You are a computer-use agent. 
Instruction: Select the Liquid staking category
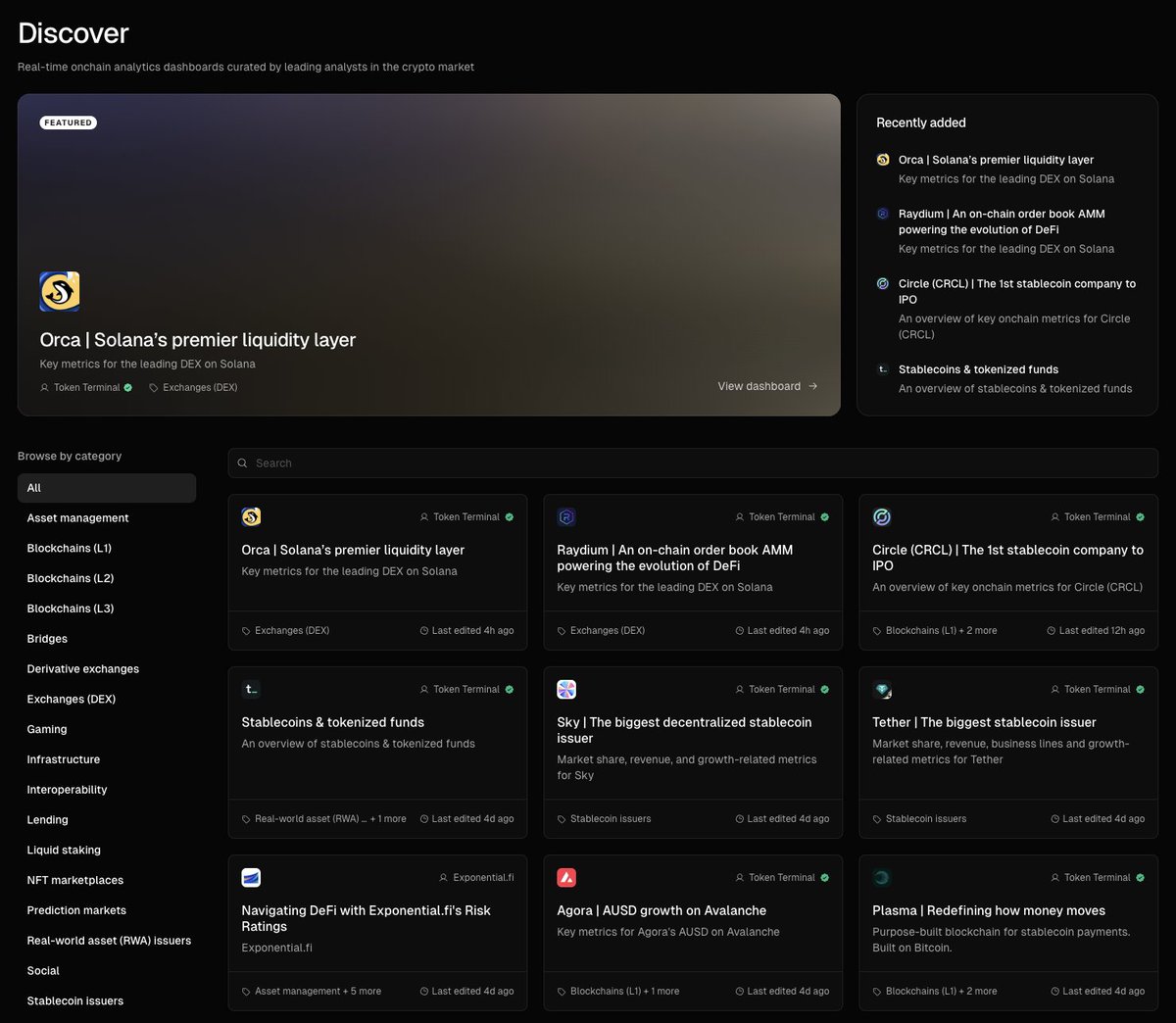[107, 851]
